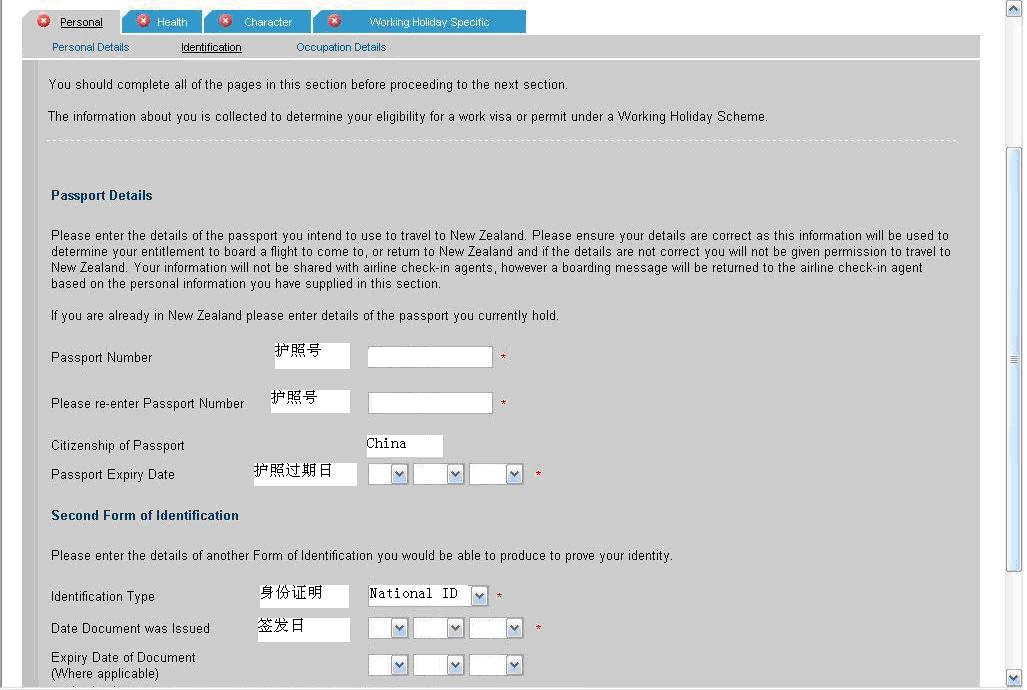The width and height of the screenshot is (1027, 690).
Task: Open the Occupation Details link
Action: click(x=341, y=47)
